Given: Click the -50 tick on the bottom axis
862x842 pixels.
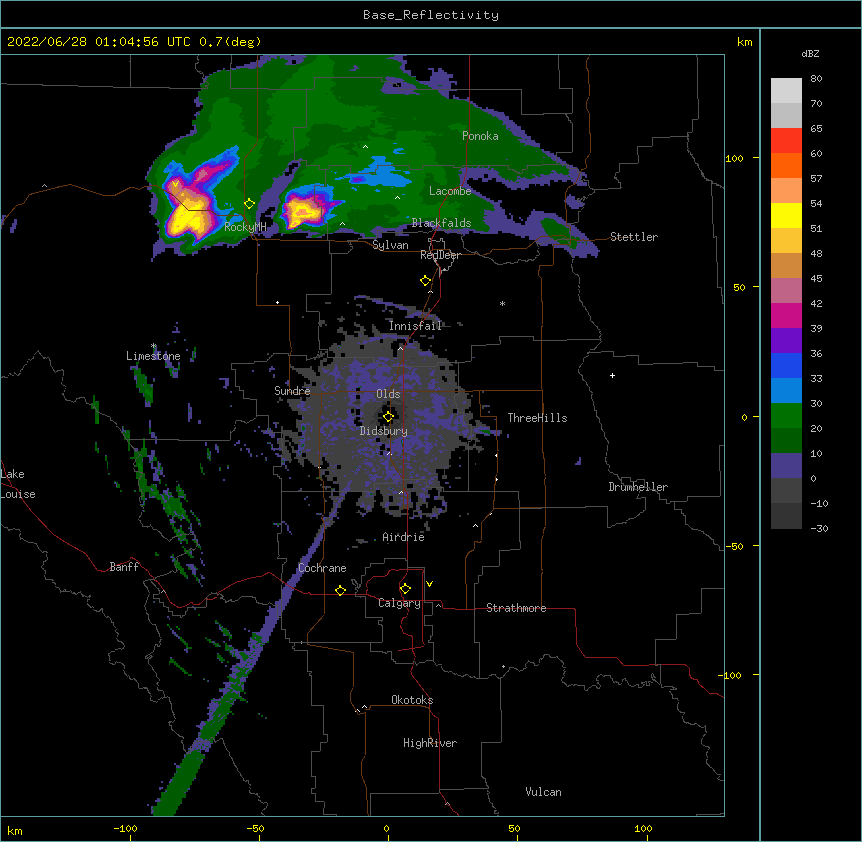Looking at the screenshot, I should coord(255,829).
